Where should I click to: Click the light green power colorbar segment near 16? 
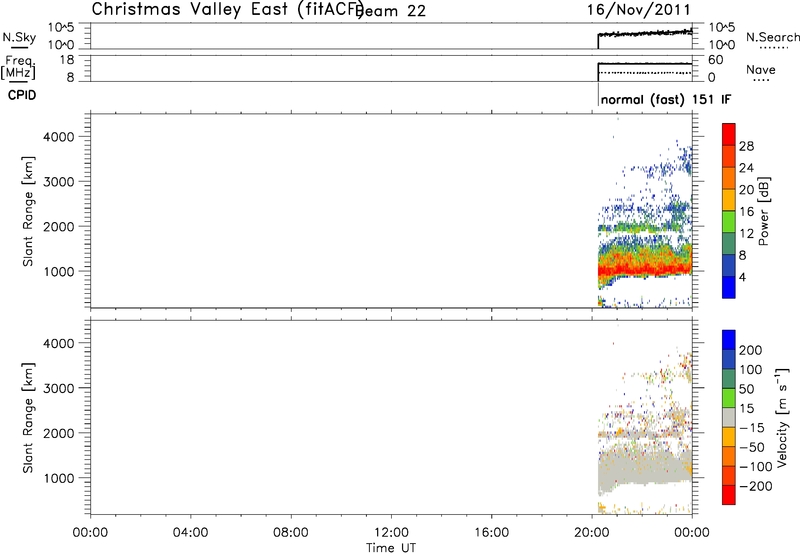pyautogui.click(x=729, y=222)
